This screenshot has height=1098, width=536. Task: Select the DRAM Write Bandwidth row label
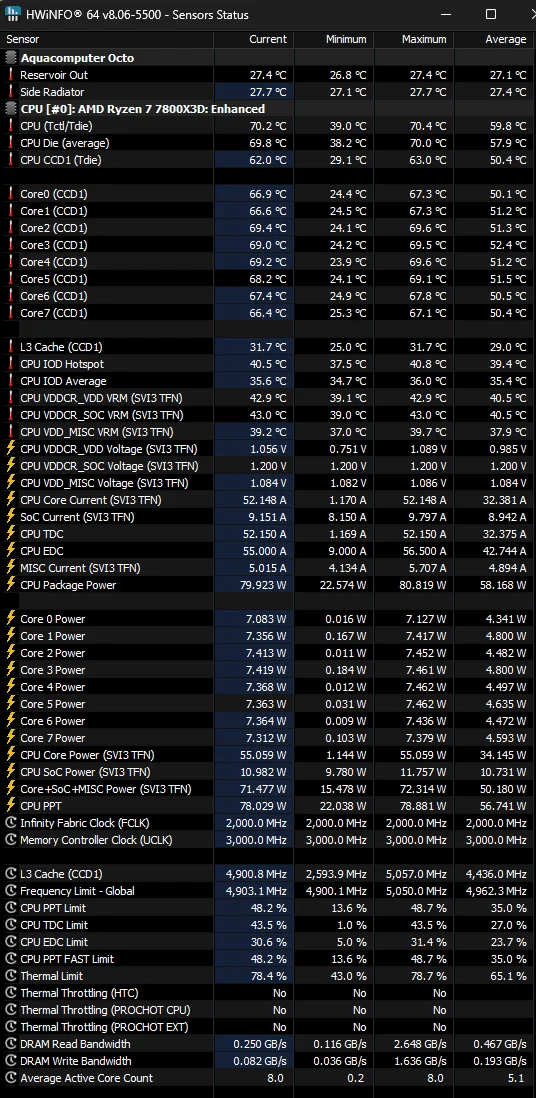[x=76, y=1061]
